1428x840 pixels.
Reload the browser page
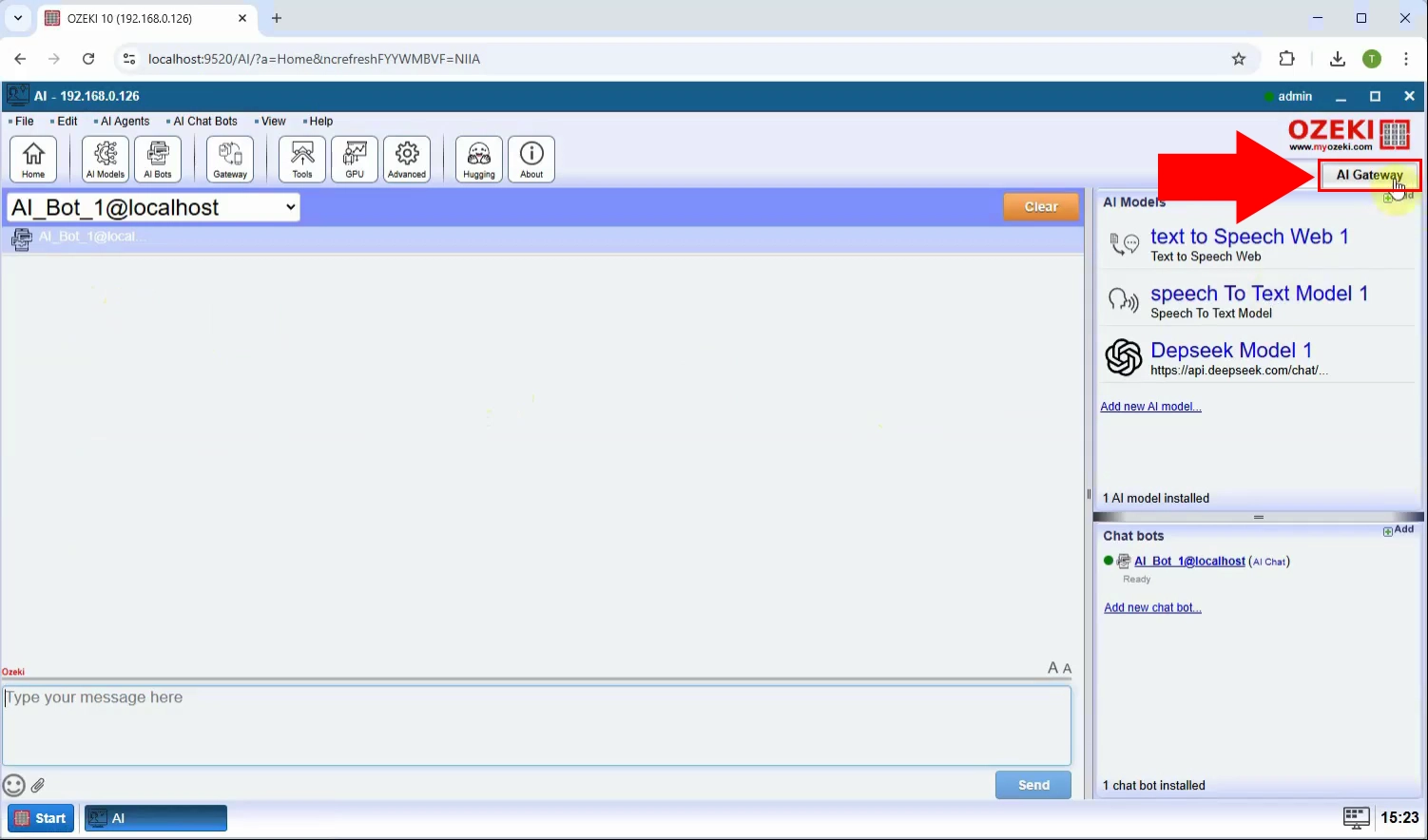coord(88,59)
